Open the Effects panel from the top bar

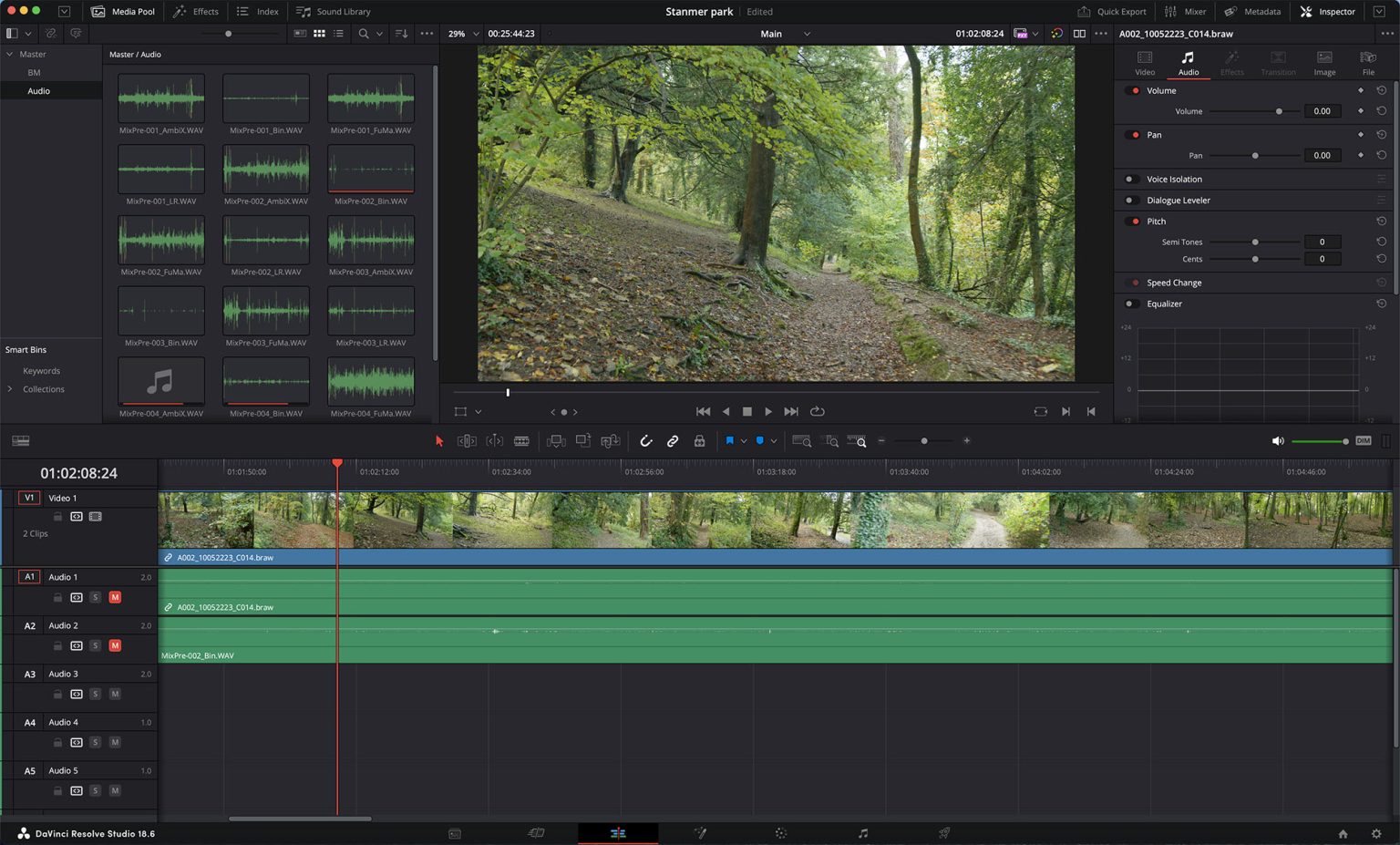click(196, 12)
